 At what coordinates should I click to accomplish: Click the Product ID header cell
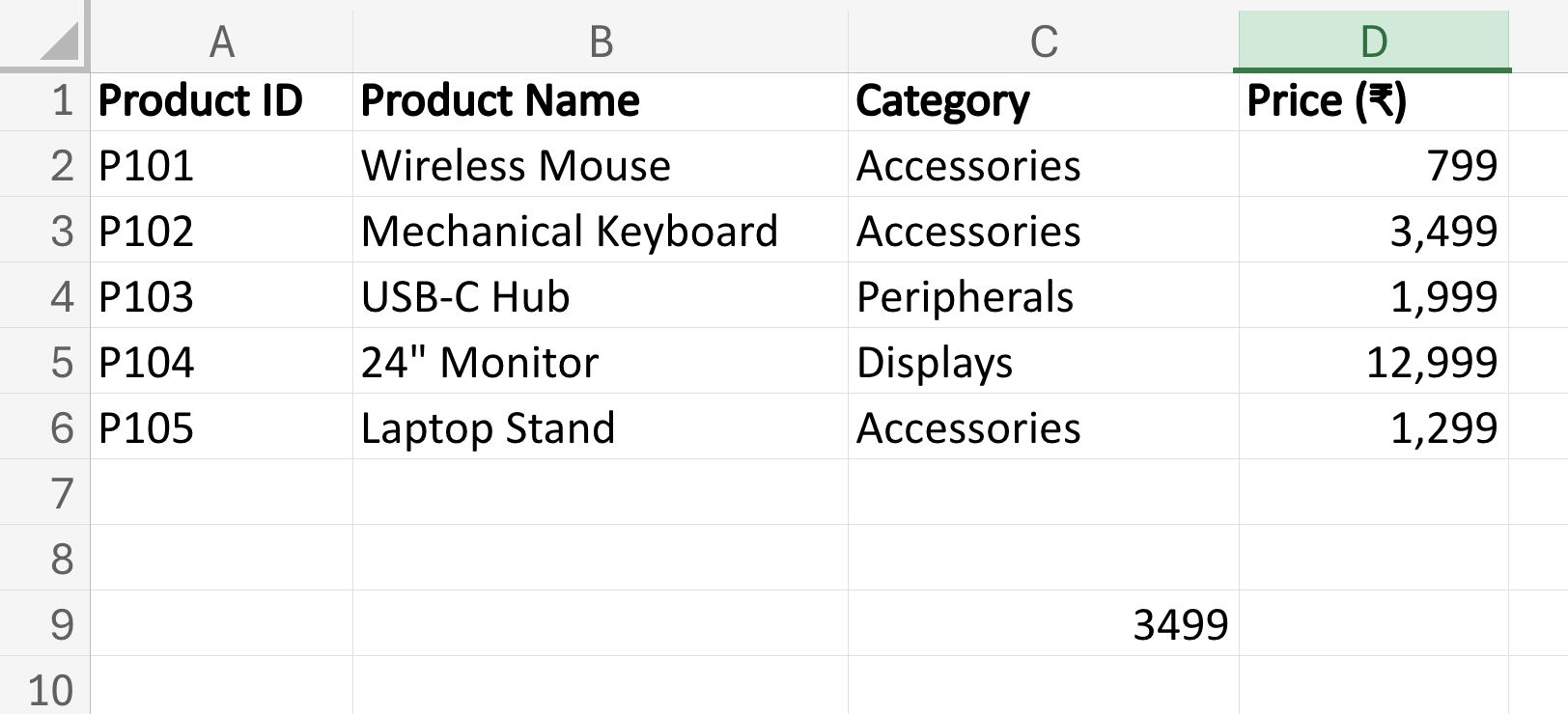(220, 100)
